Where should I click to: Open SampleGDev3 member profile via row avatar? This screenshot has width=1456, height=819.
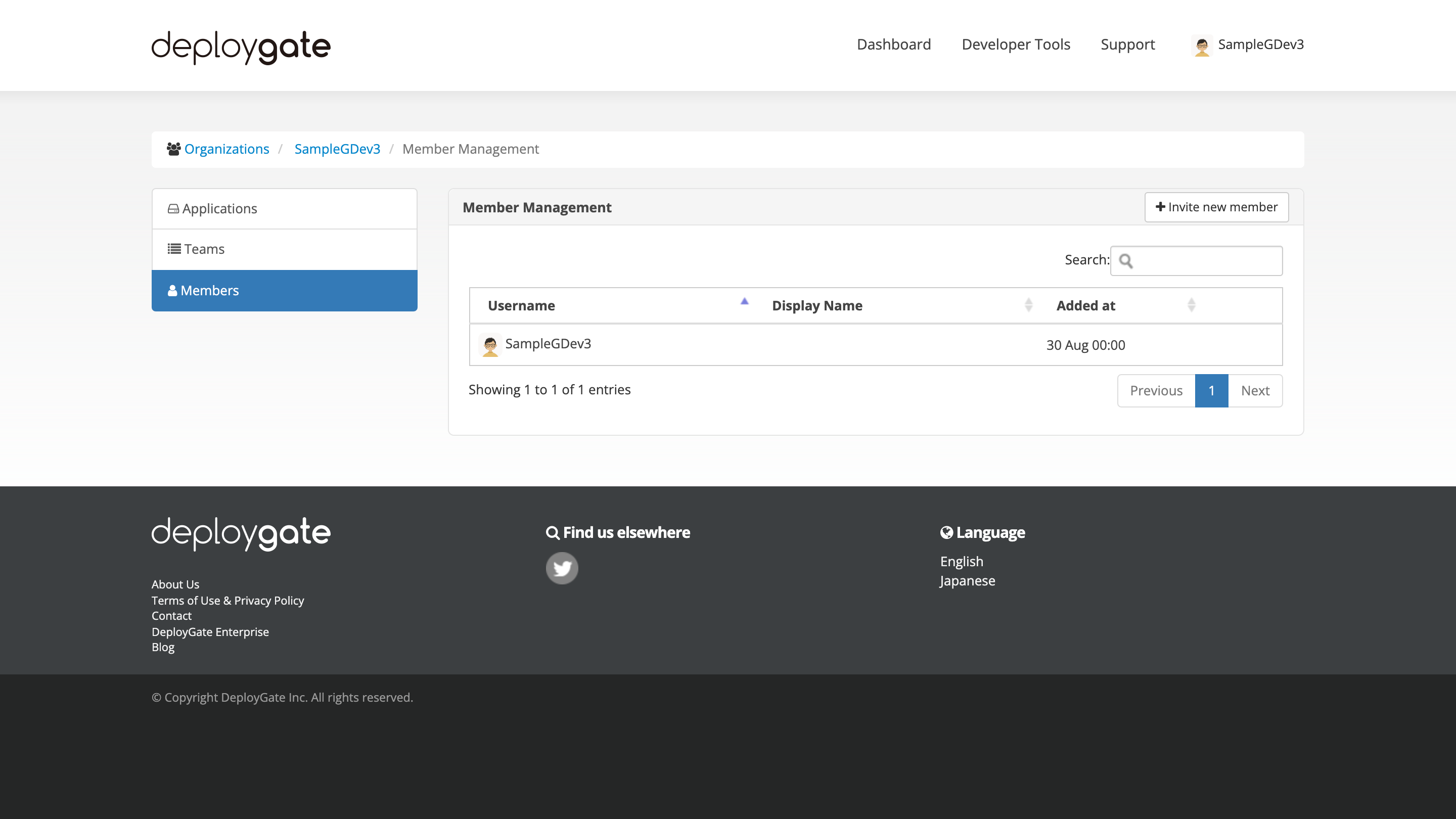490,344
